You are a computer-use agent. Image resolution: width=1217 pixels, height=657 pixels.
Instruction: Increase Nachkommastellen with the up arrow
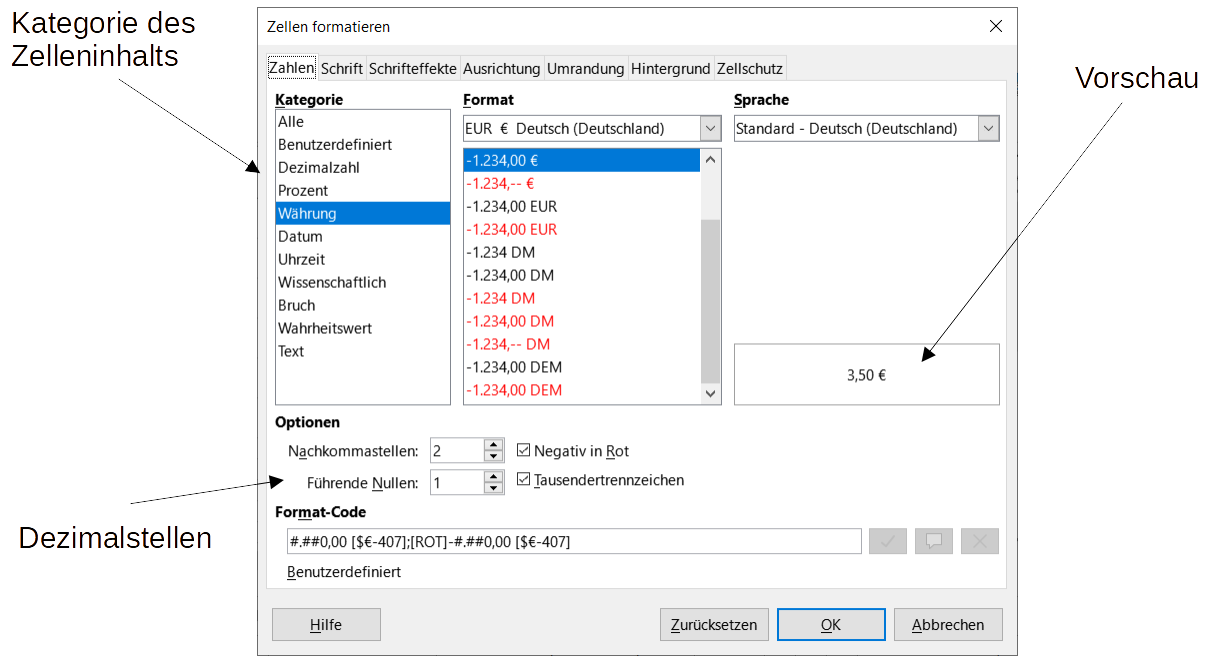(x=493, y=445)
